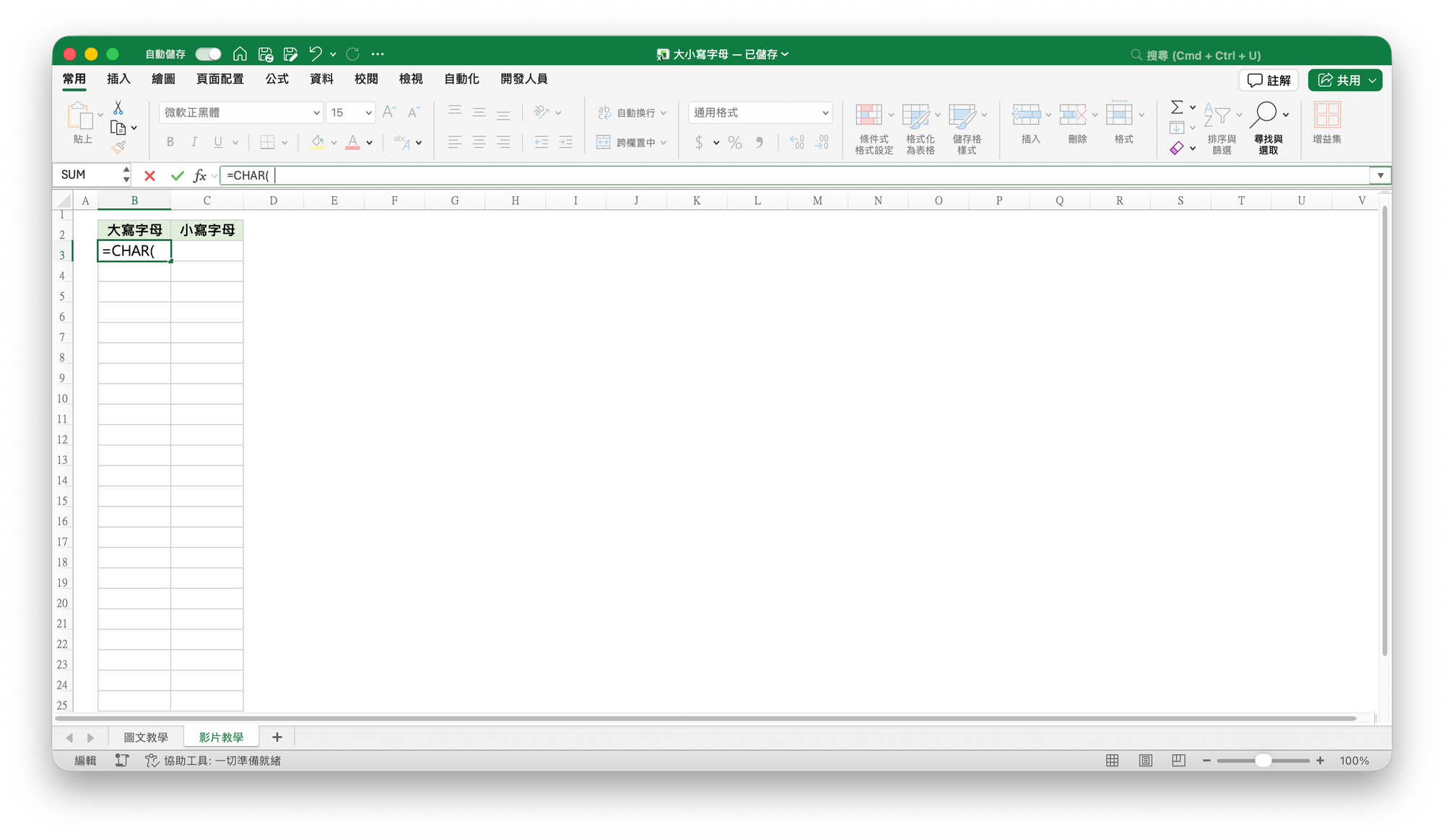
Task: Click the percent style icon
Action: click(x=735, y=142)
